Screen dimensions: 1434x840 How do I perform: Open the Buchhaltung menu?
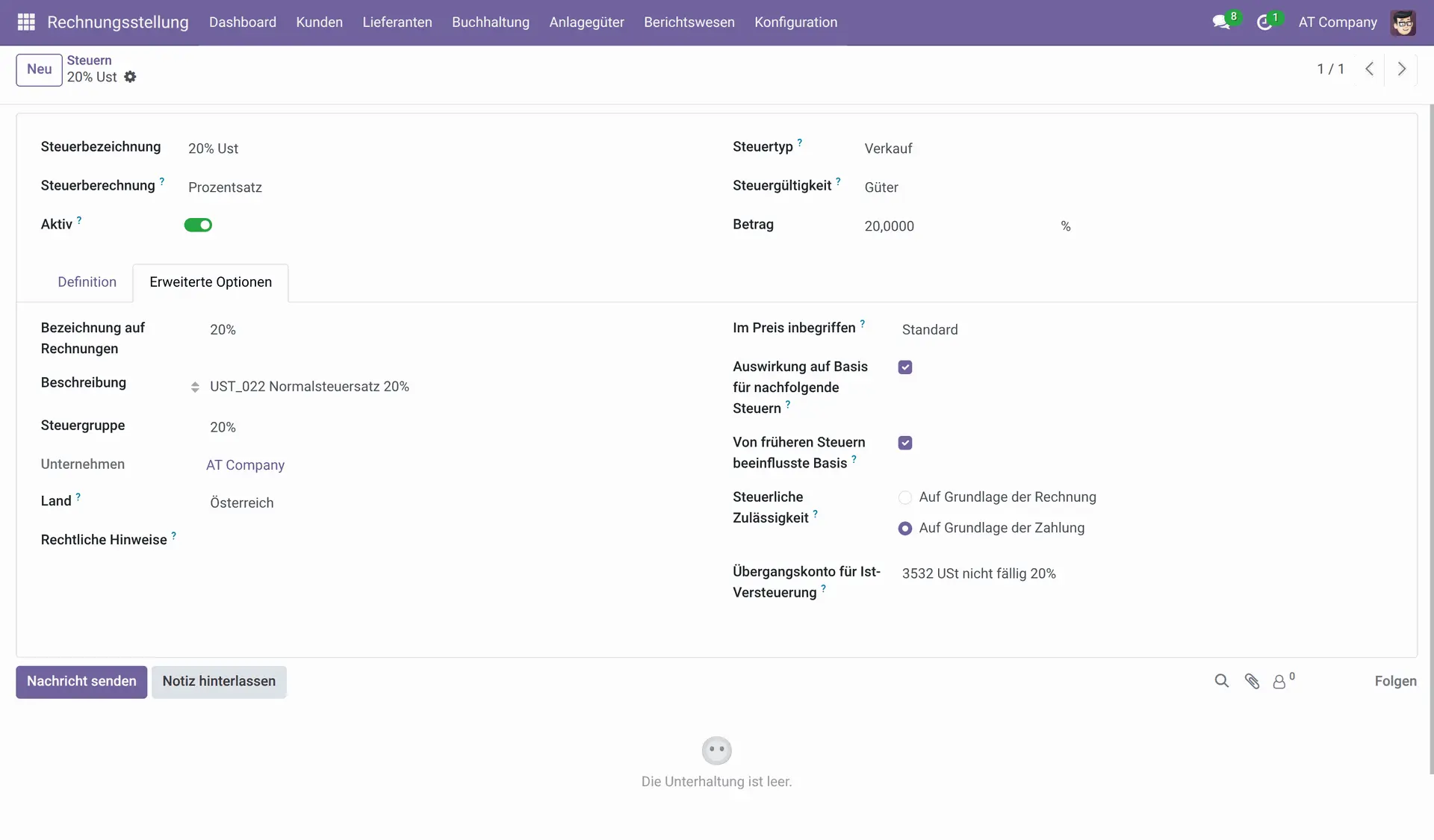(x=490, y=22)
